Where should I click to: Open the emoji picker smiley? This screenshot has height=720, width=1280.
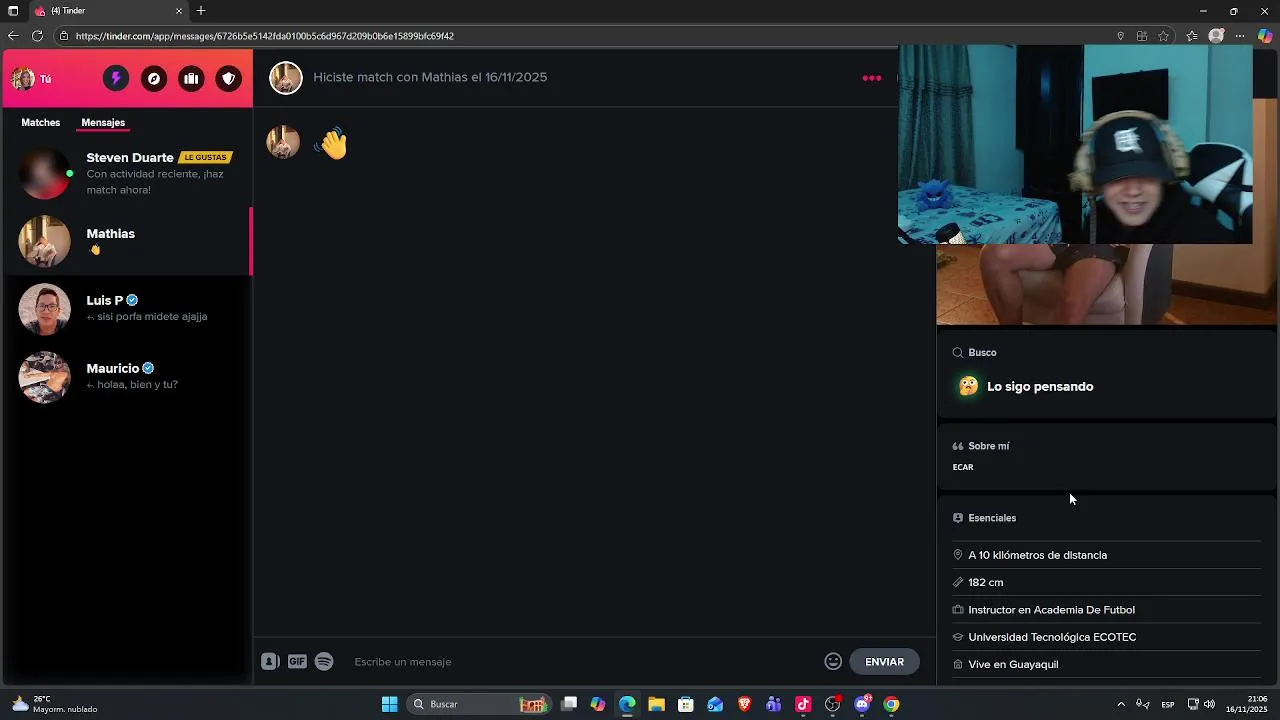coord(833,661)
